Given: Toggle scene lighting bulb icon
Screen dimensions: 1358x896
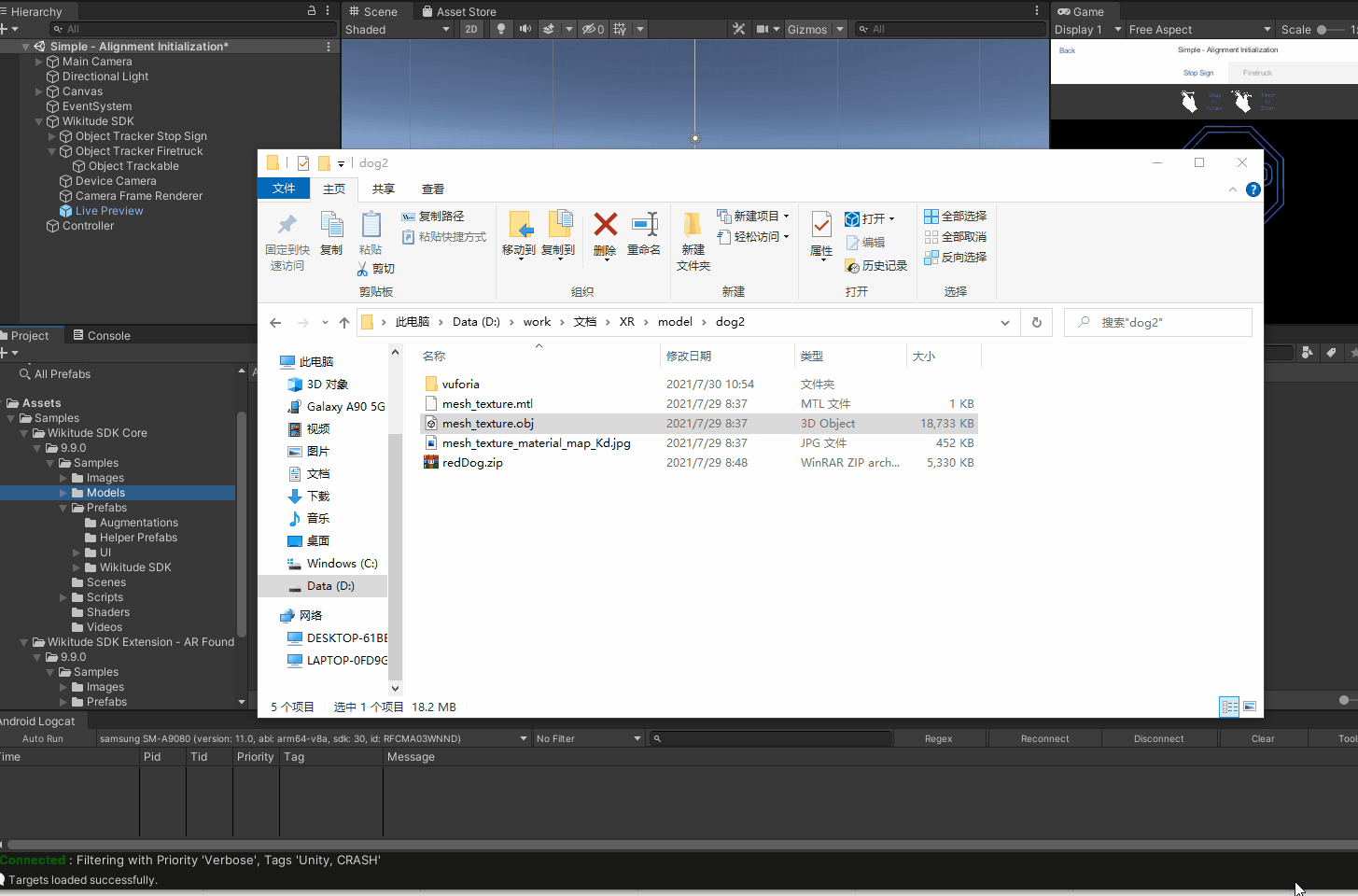Looking at the screenshot, I should click(x=501, y=29).
